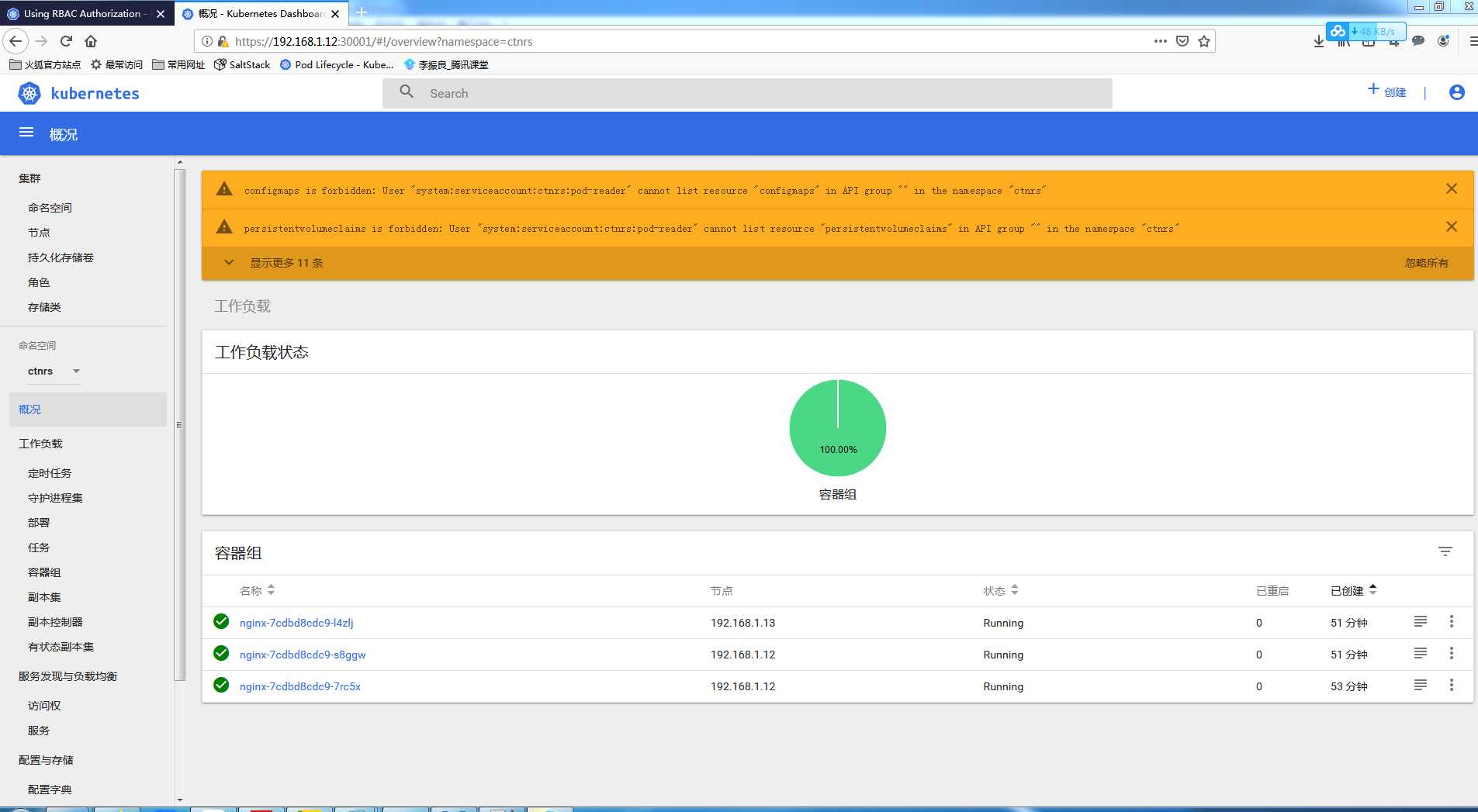Open 有状态副本集 in the sidebar
The image size is (1478, 812).
tap(61, 647)
